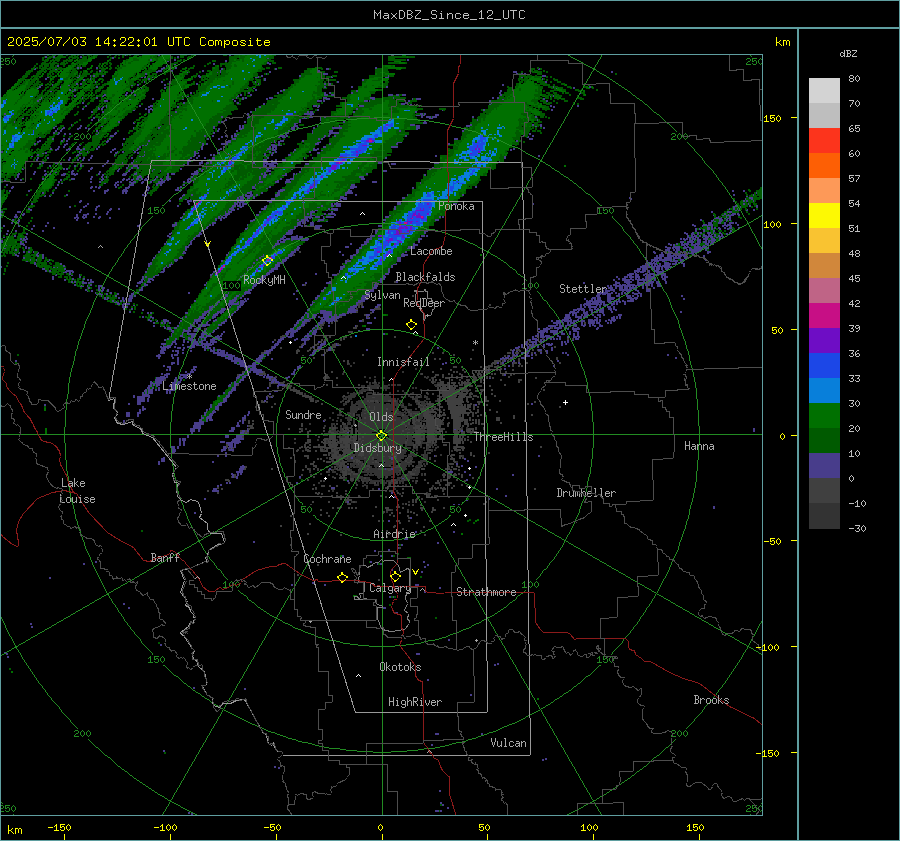Click the HighRiver label

(x=415, y=702)
